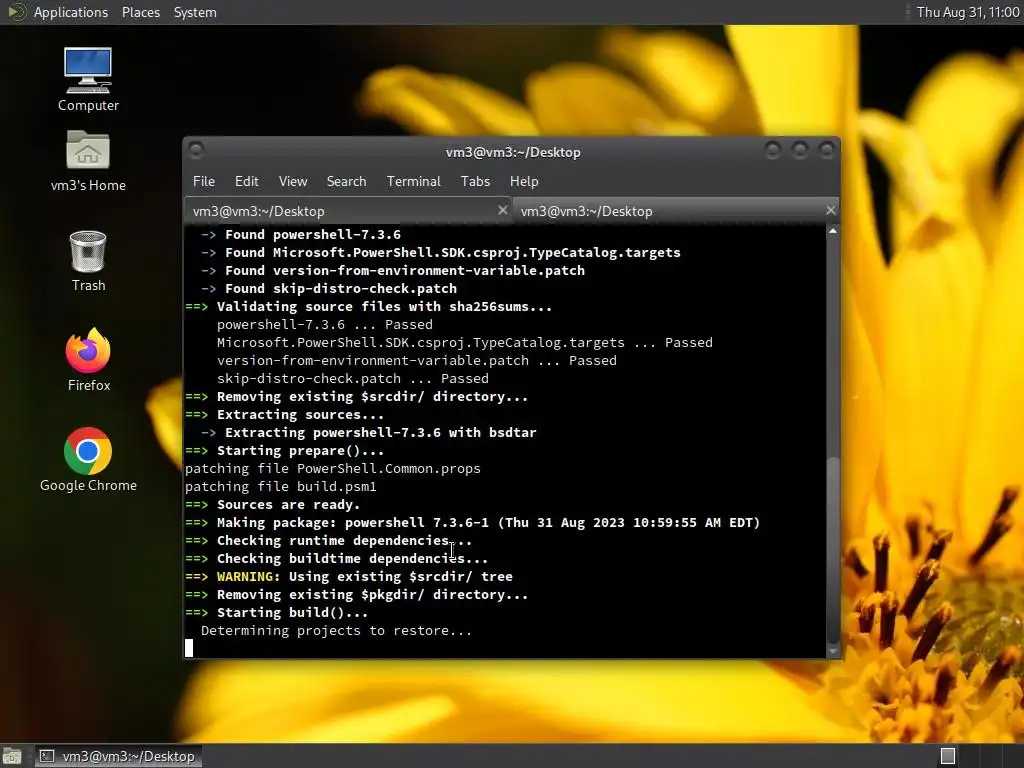Click the workspace switcher square in bottom panel
This screenshot has height=768, width=1024.
(948, 756)
